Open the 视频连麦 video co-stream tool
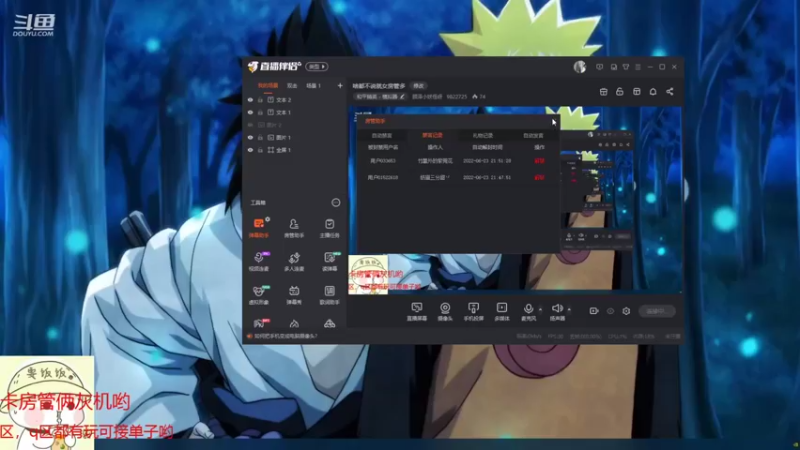 pos(259,261)
